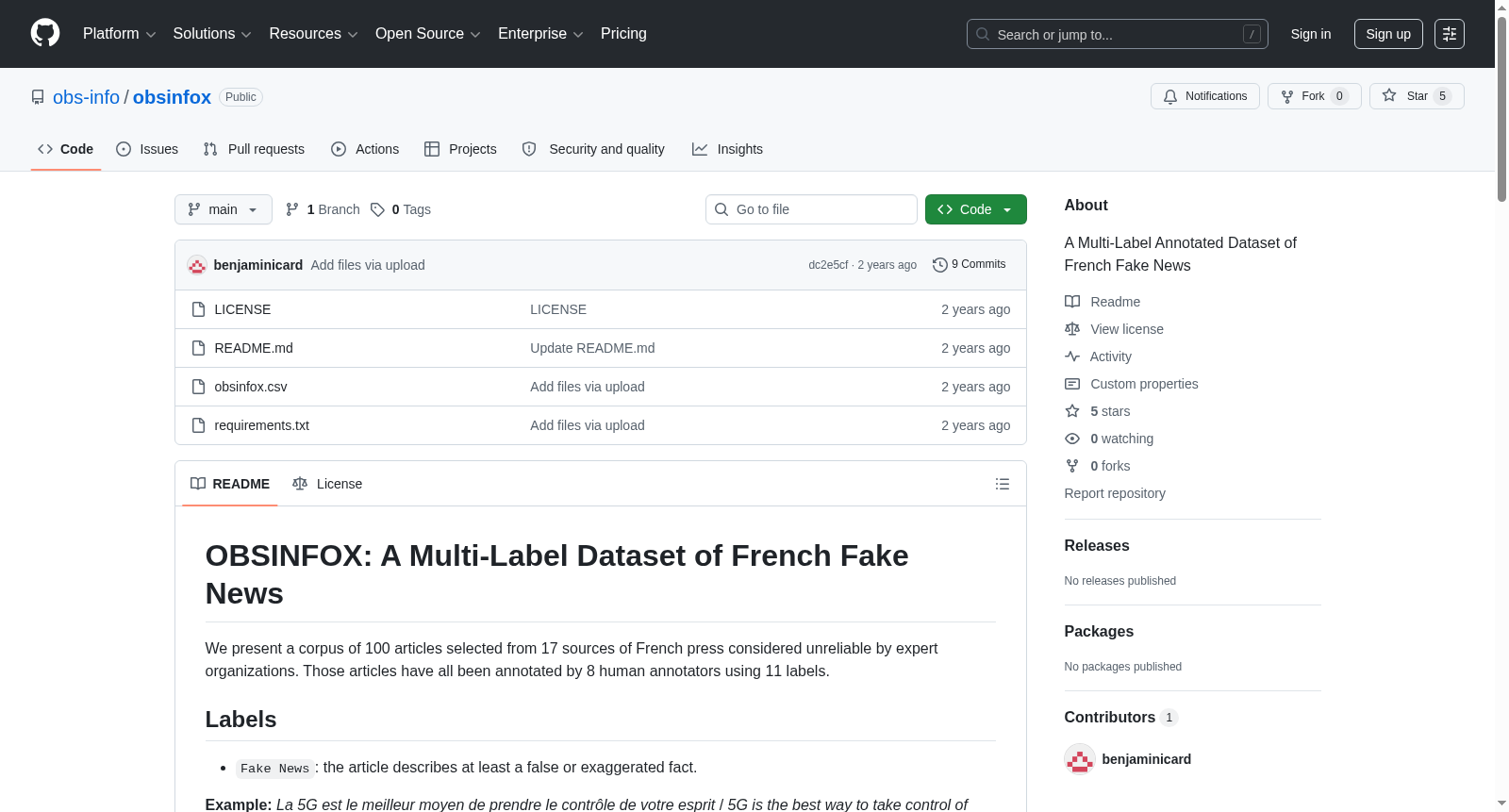This screenshot has height=812, width=1509.
Task: Fork this repository
Action: click(1314, 96)
